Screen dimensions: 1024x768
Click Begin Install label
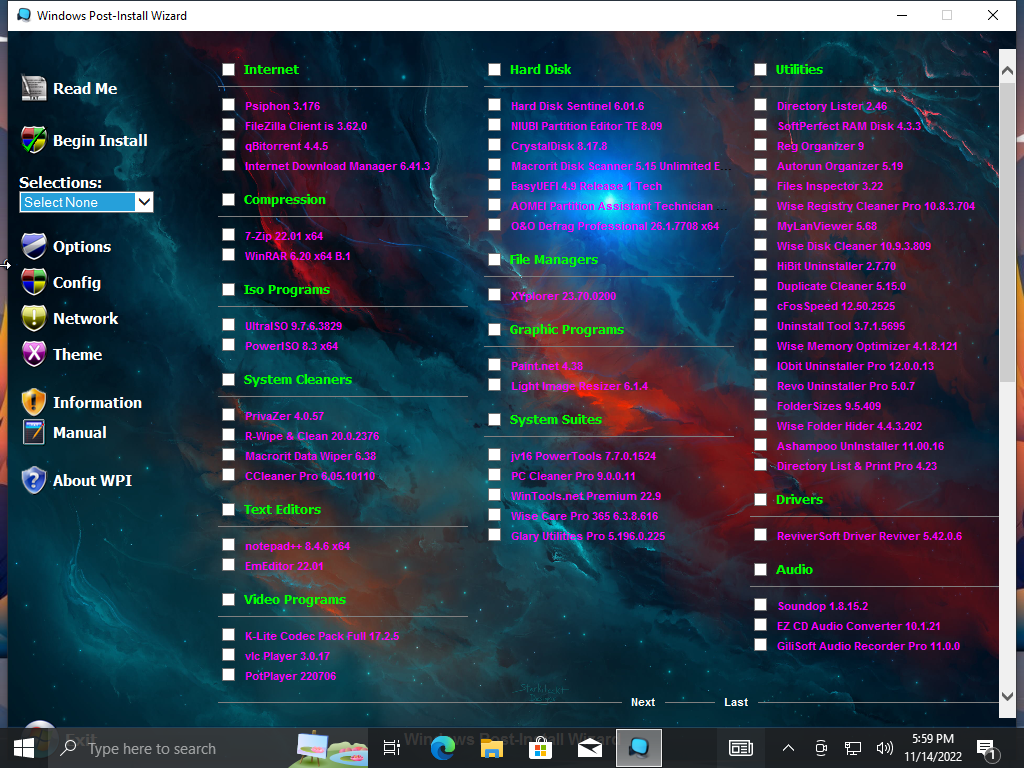click(x=100, y=140)
